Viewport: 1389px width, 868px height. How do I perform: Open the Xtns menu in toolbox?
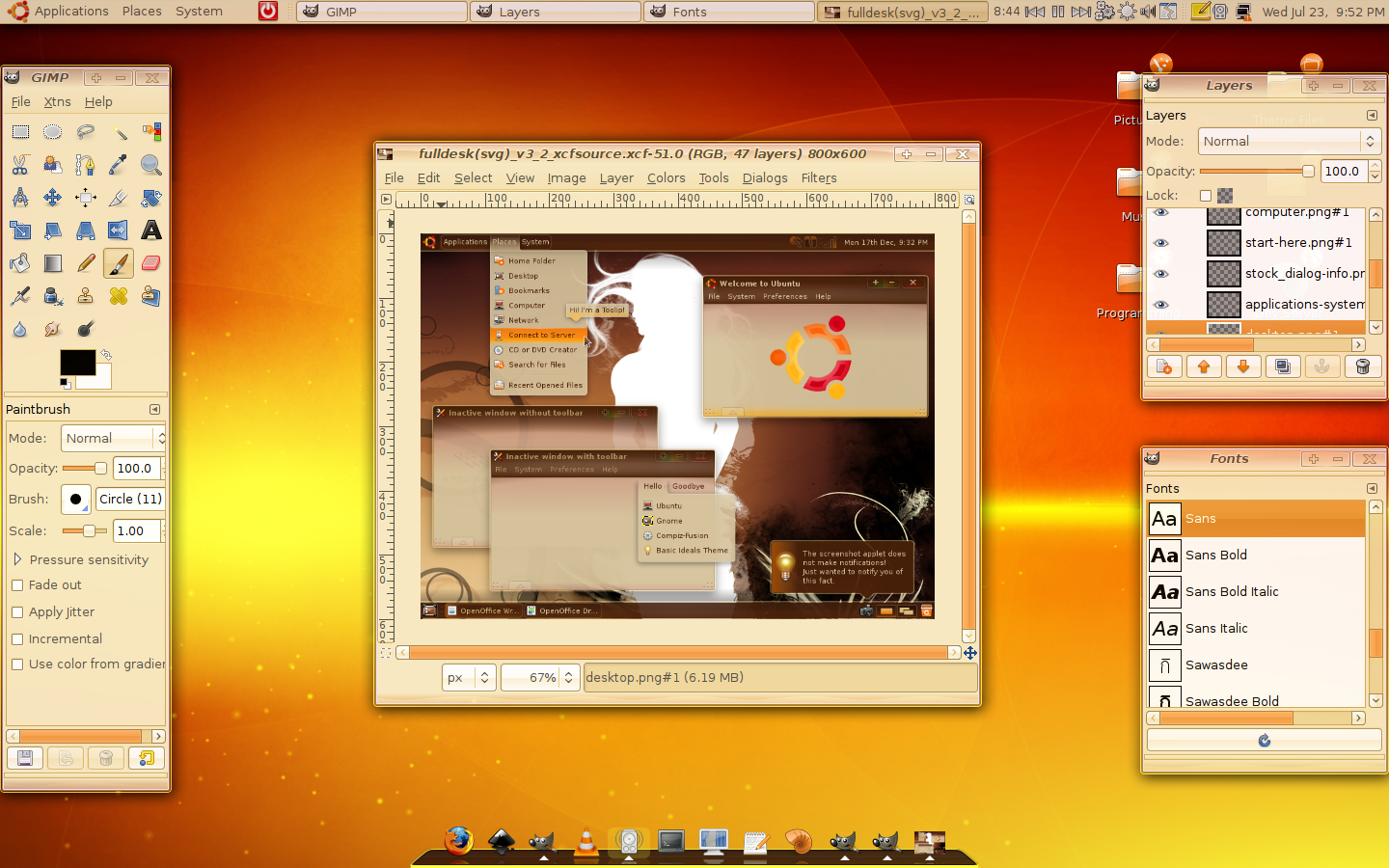(x=57, y=102)
